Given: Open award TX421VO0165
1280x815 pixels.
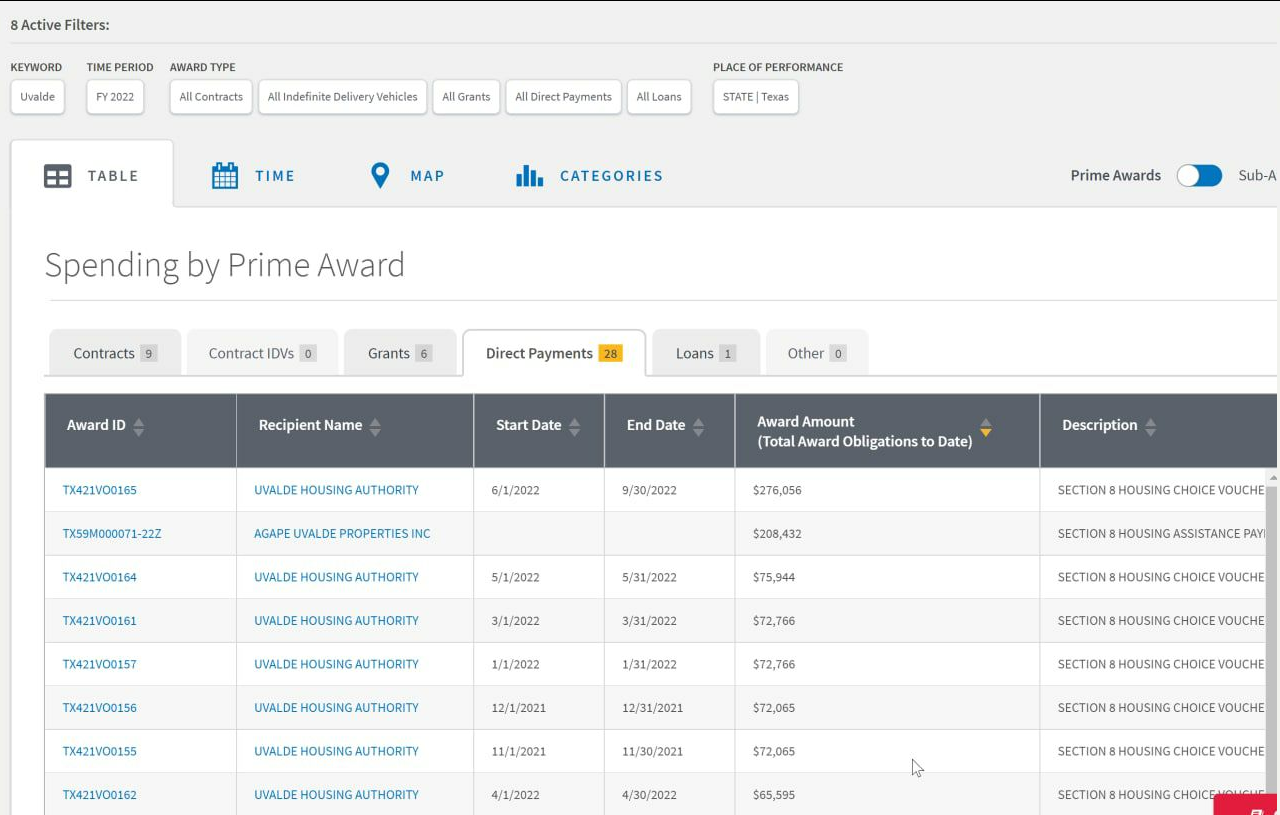Looking at the screenshot, I should point(99,490).
